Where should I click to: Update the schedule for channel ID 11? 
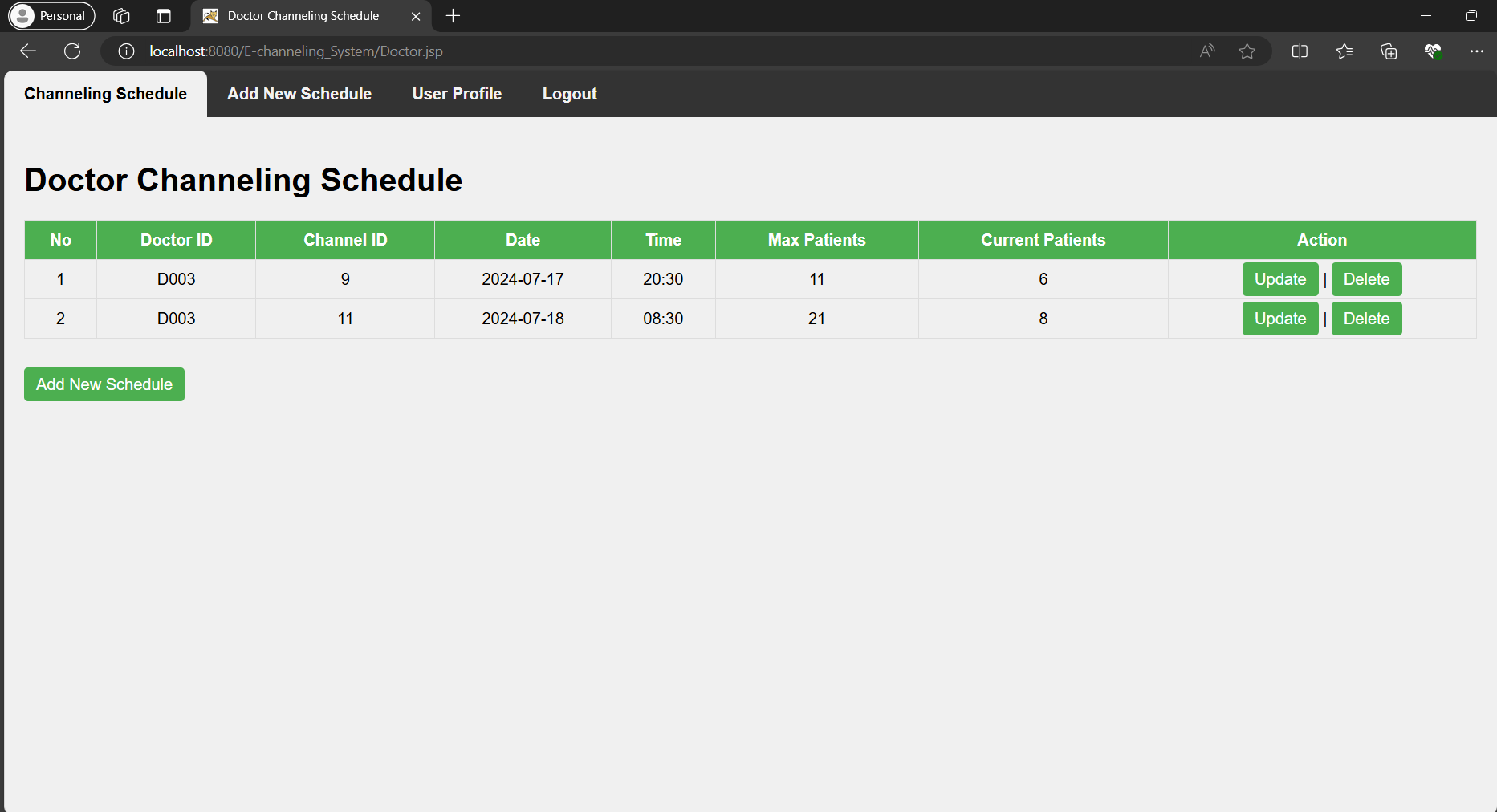[1280, 319]
